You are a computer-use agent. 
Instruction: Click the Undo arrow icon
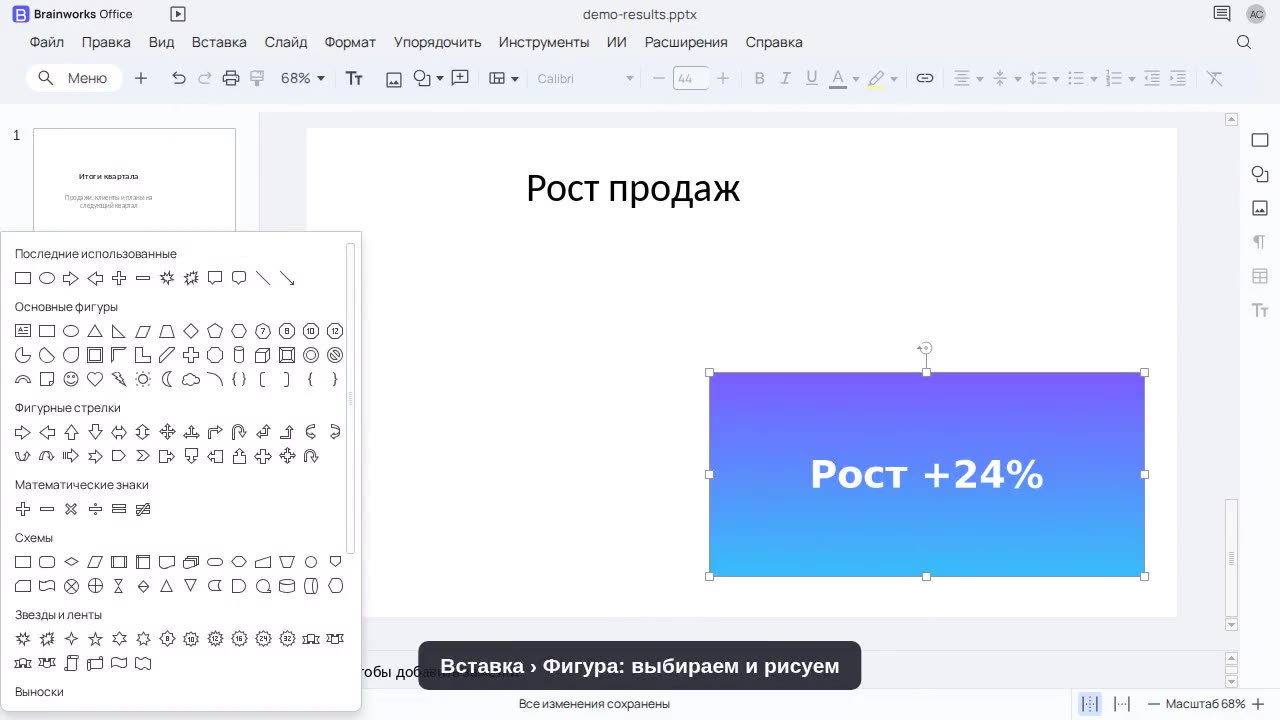[179, 78]
